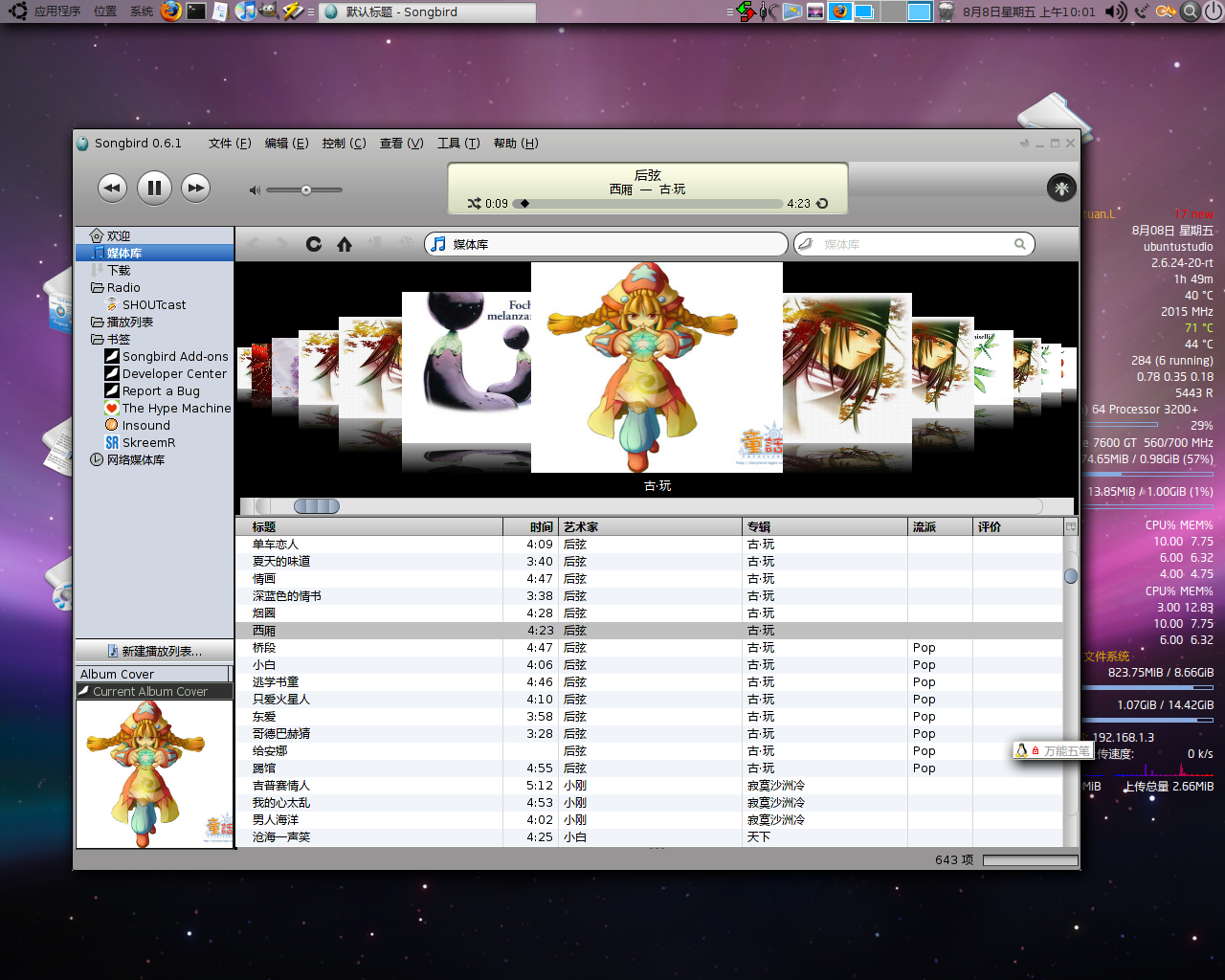Viewport: 1225px width, 980px height.
Task: Select the song 吉普赛情人
Action: [650, 786]
